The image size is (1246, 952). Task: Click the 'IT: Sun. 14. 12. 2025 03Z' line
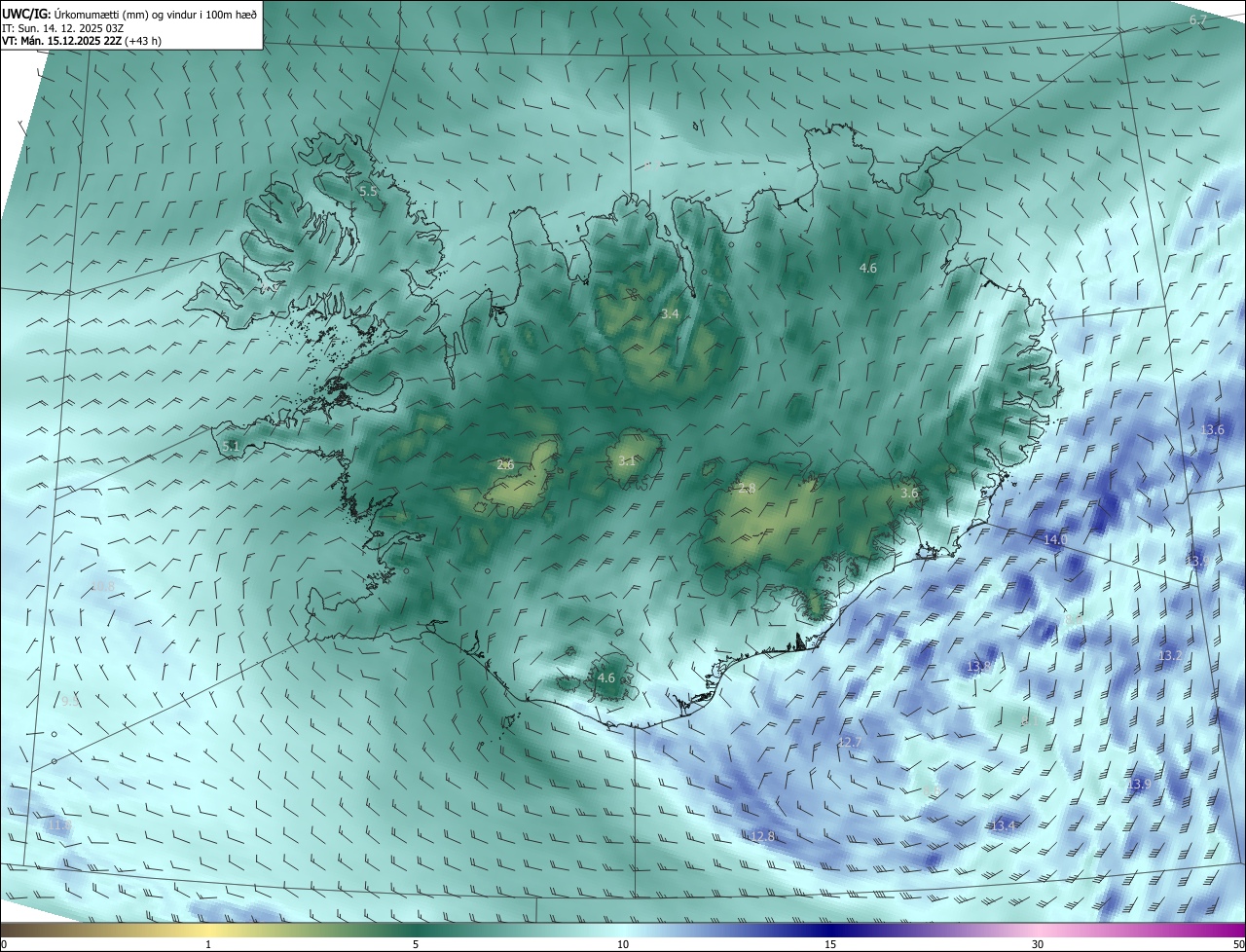tap(64, 28)
